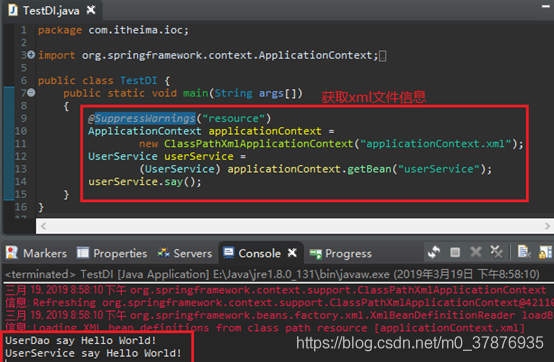Collapse the main method fold on line 7

tap(31, 93)
